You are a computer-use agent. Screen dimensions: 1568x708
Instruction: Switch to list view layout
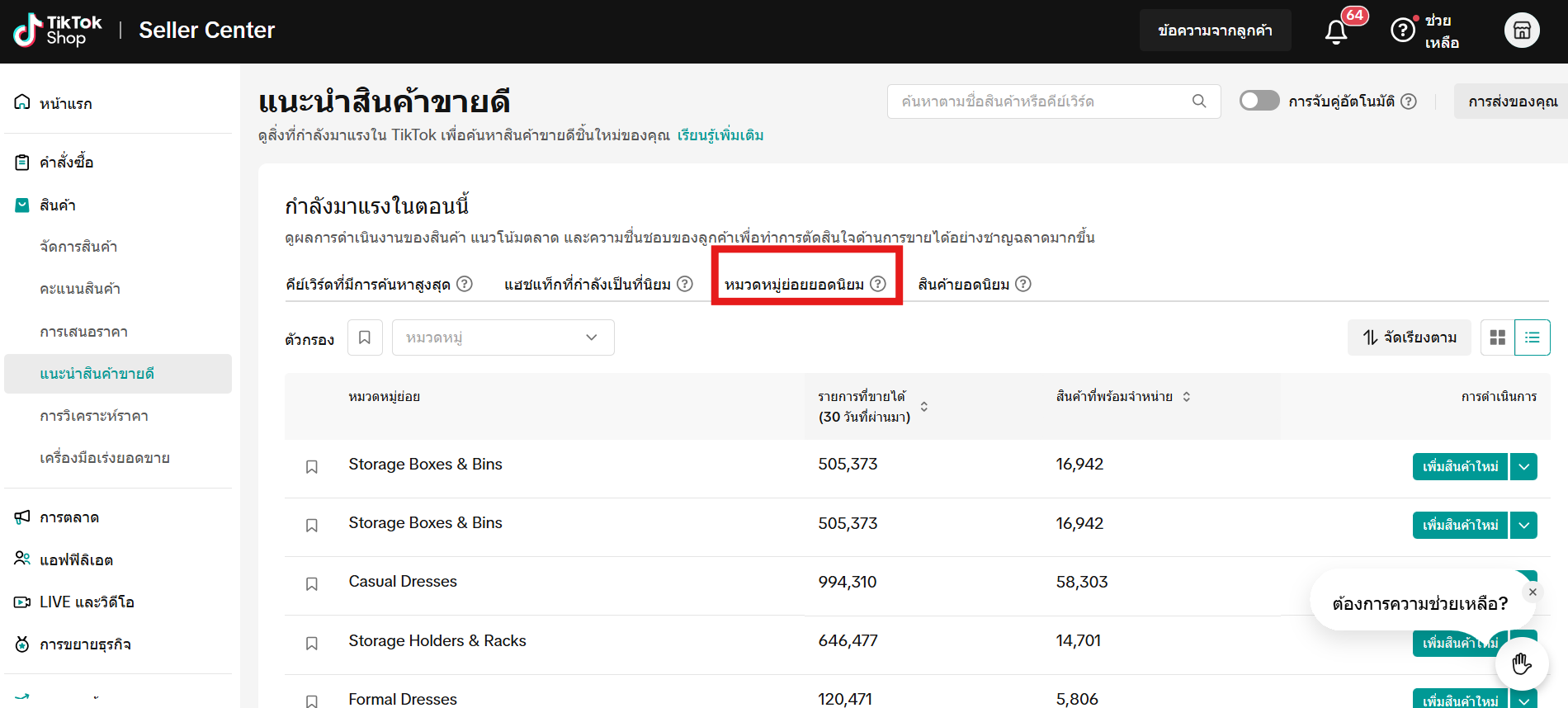1532,337
